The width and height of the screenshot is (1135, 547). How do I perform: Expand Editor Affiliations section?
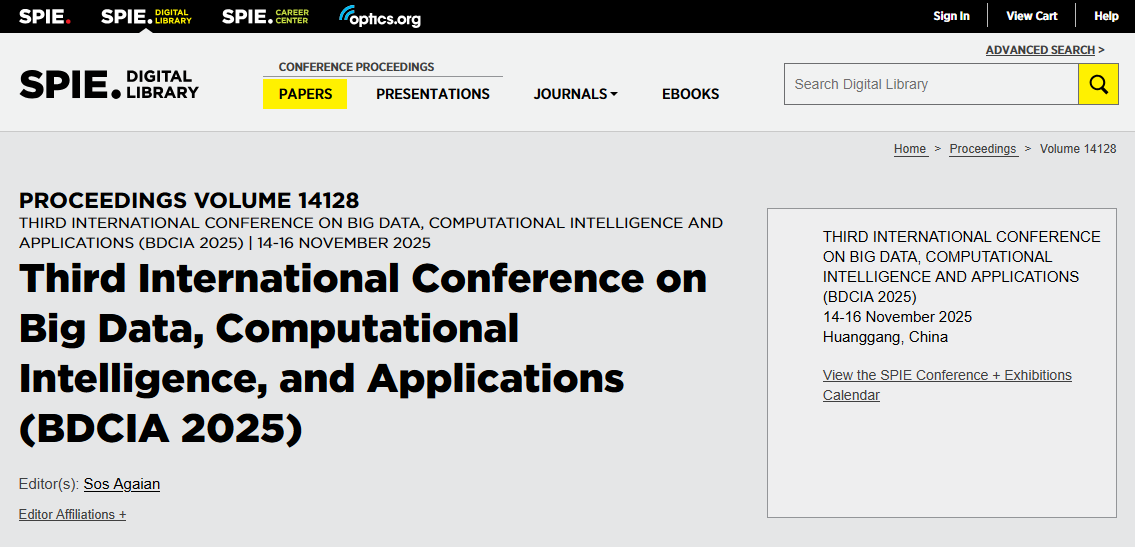[72, 515]
